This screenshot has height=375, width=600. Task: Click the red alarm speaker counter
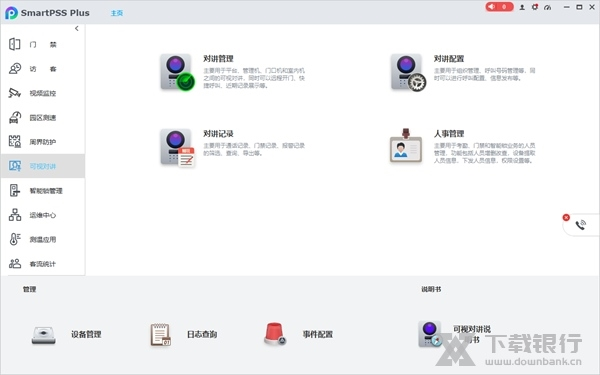click(499, 7)
